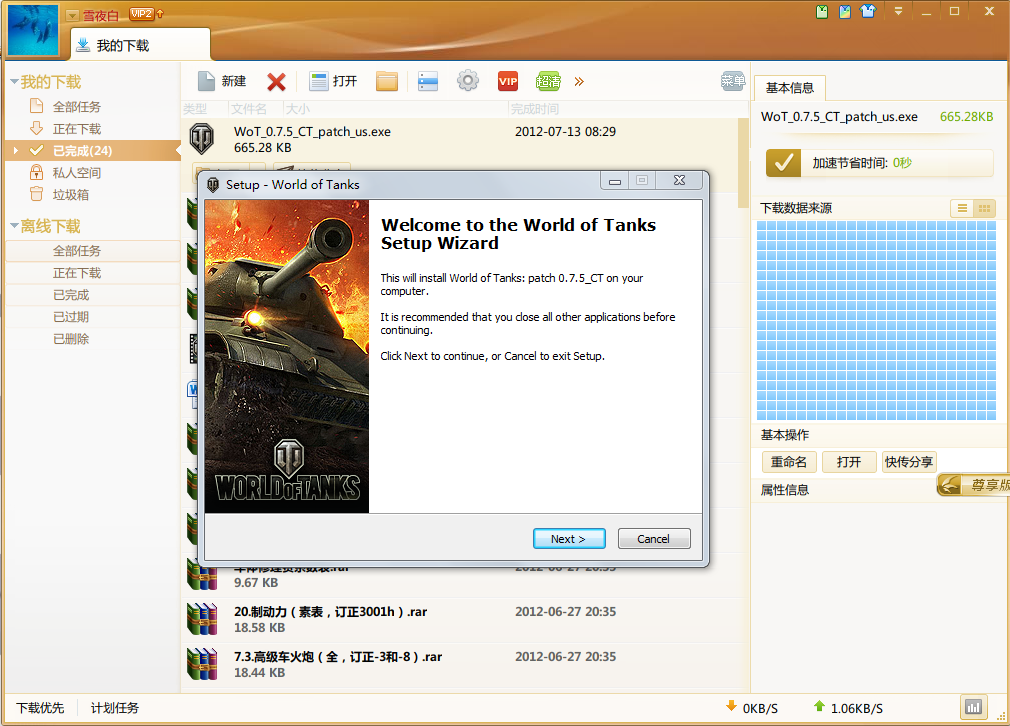Open the statistics chart icon in status bar
The width and height of the screenshot is (1010, 726).
[x=973, y=707]
